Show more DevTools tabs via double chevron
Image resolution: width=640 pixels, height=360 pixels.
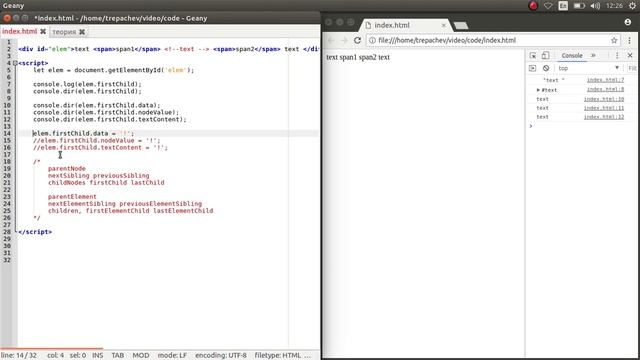pyautogui.click(x=593, y=56)
